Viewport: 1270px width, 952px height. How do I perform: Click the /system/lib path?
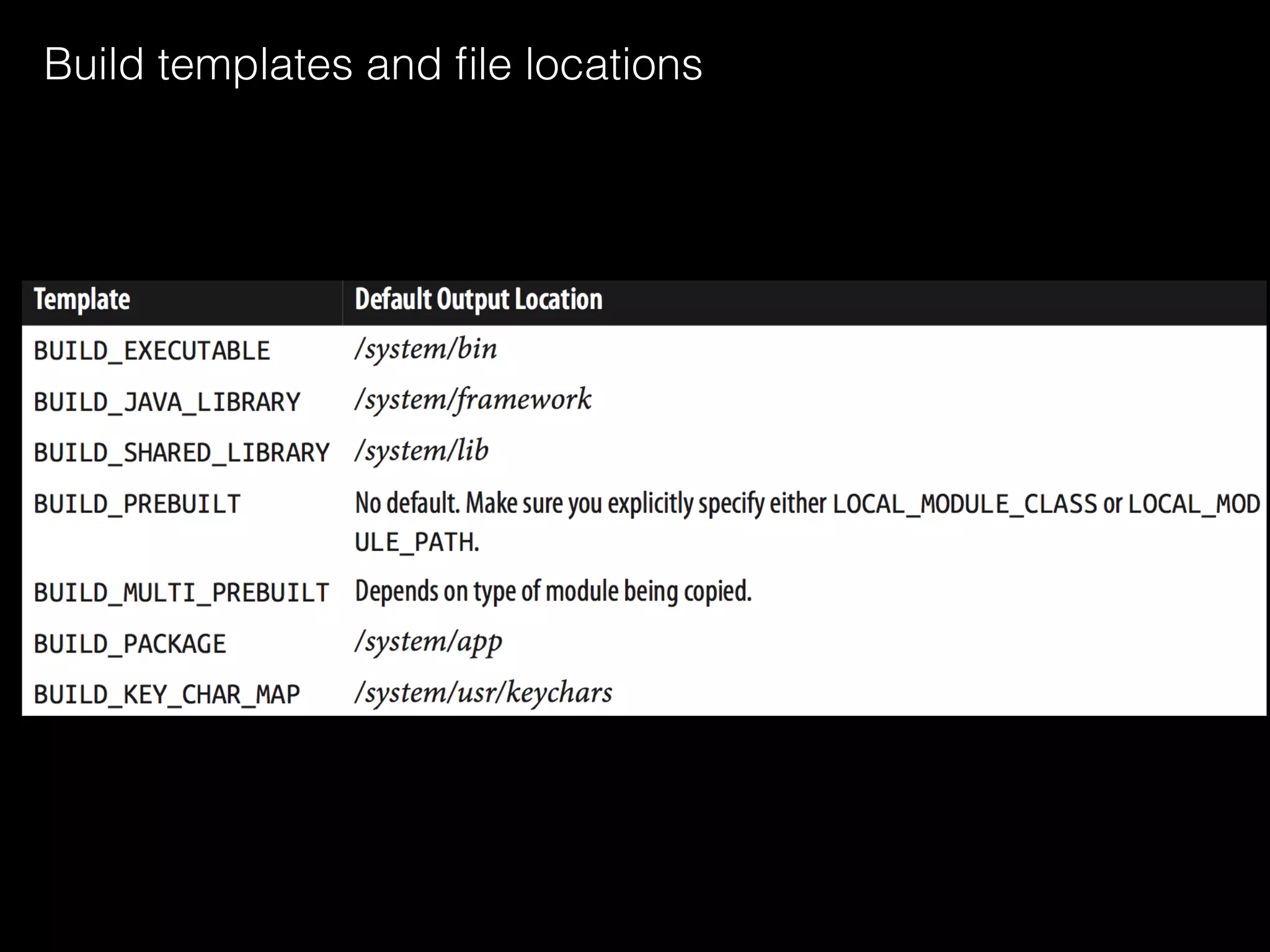coord(422,451)
